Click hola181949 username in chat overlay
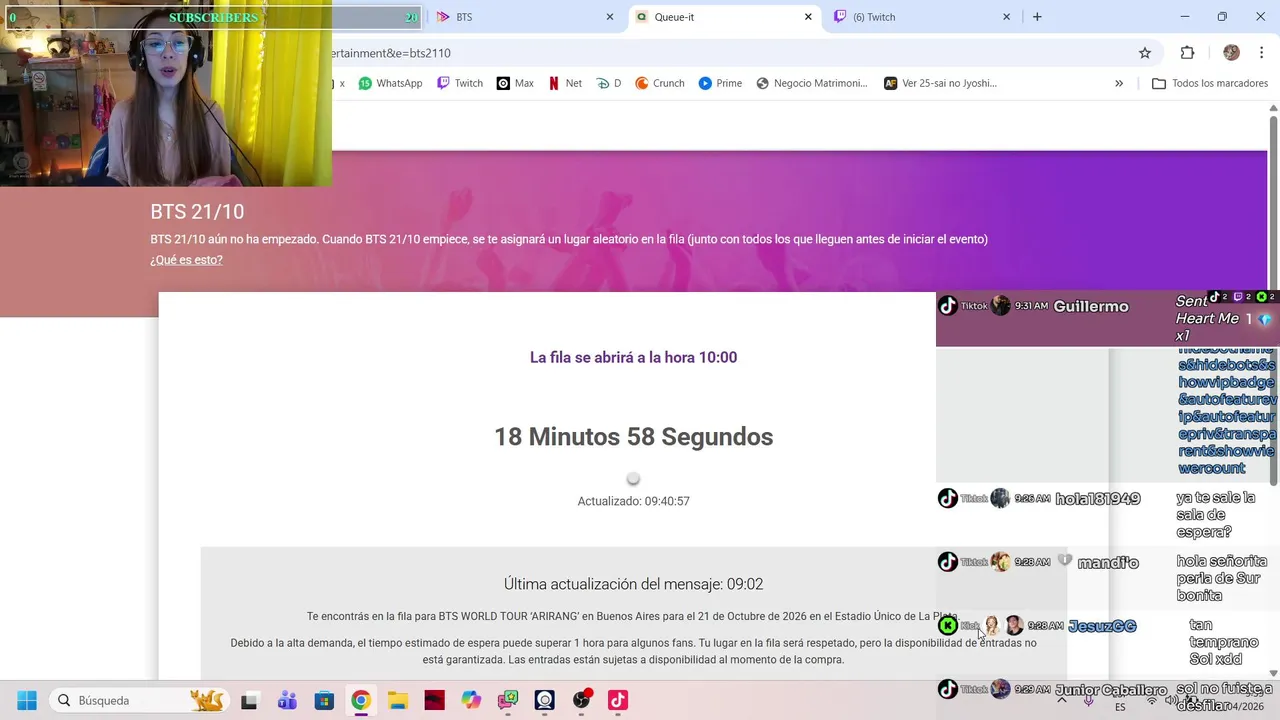Image resolution: width=1280 pixels, height=720 pixels. coord(1097,498)
